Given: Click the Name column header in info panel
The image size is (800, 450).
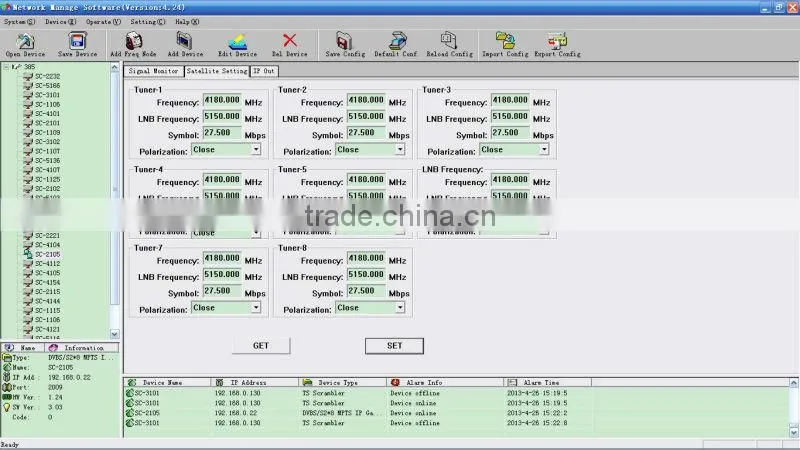Looking at the screenshot, I should coord(22,347).
